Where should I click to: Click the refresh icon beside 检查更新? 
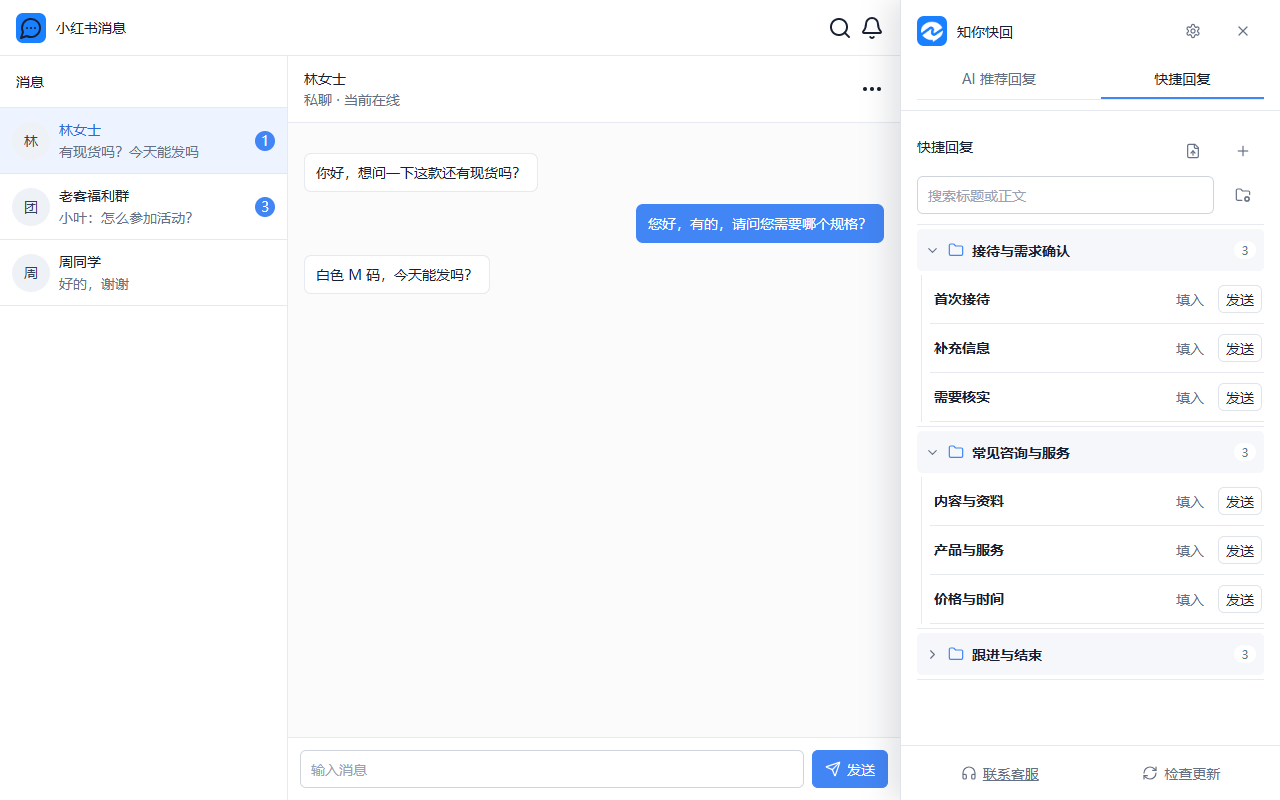click(1150, 773)
